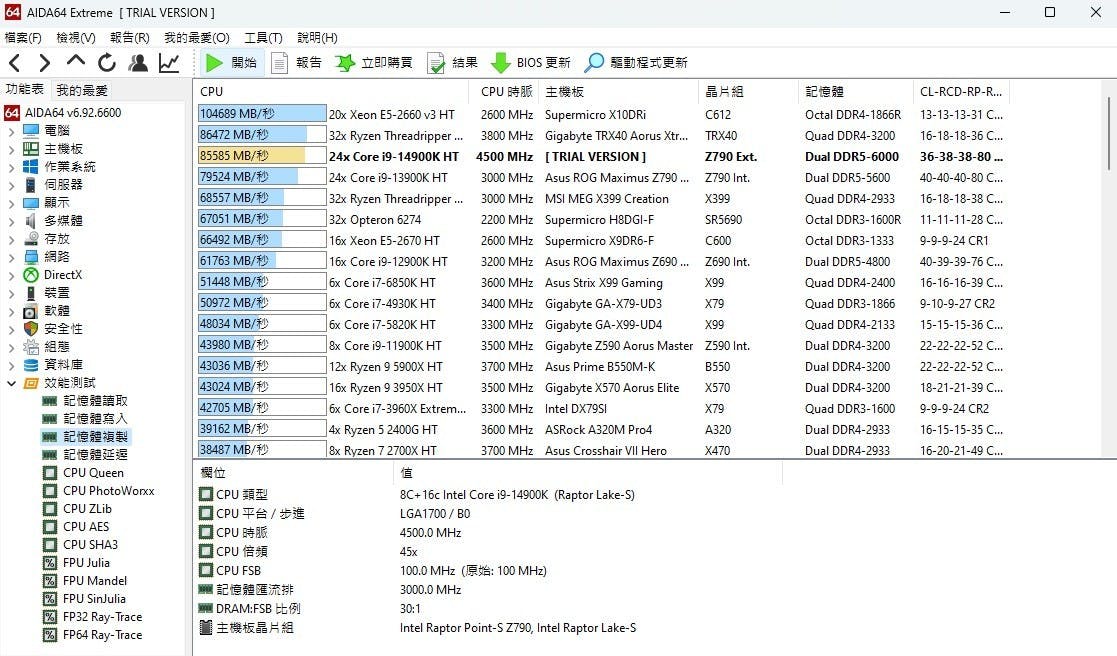This screenshot has width=1117, height=656.
Task: Switch to the 功能表 tab
Action: pyautogui.click(x=24, y=89)
